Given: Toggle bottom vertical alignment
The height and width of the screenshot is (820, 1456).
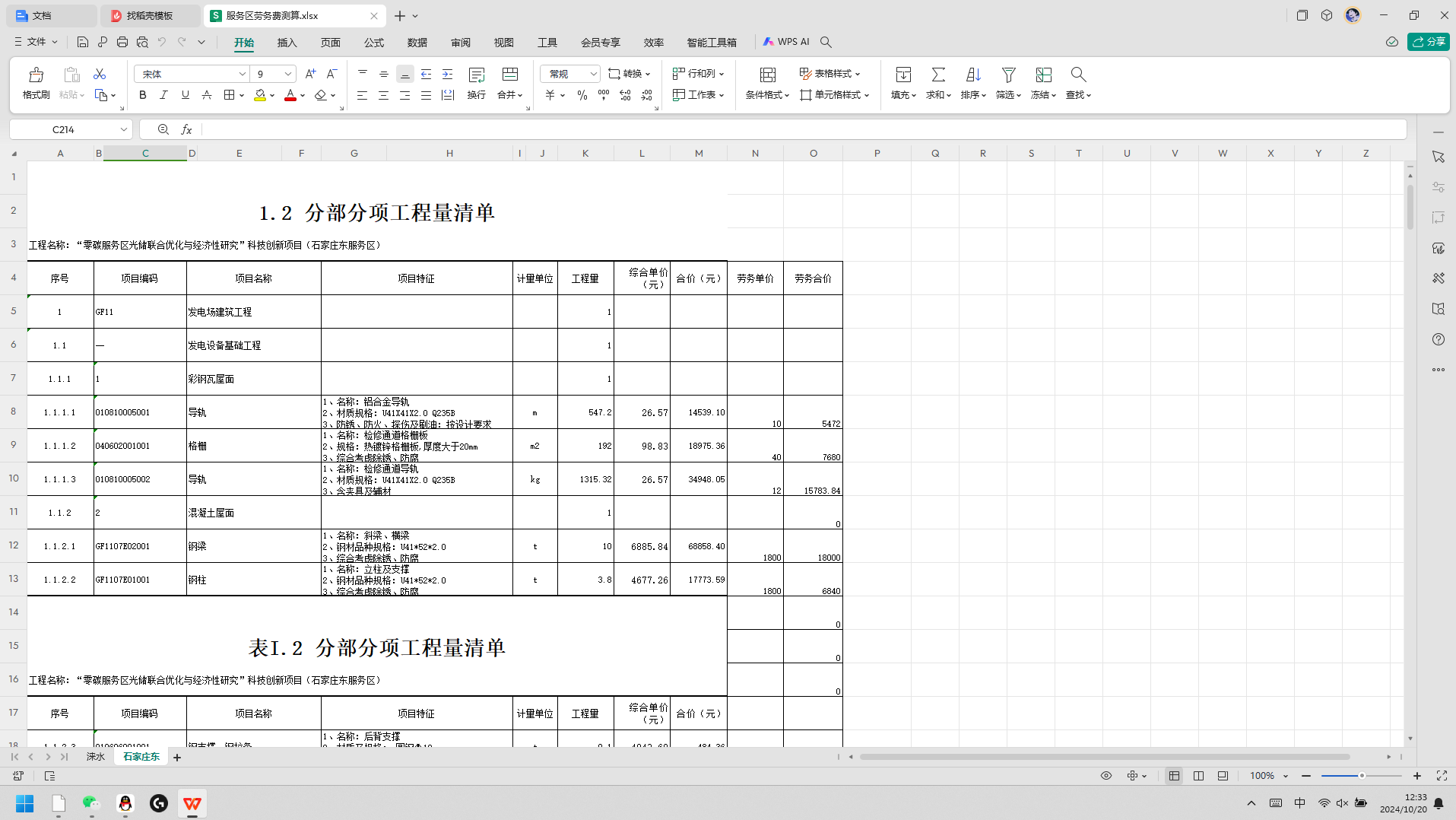Looking at the screenshot, I should pyautogui.click(x=404, y=74).
